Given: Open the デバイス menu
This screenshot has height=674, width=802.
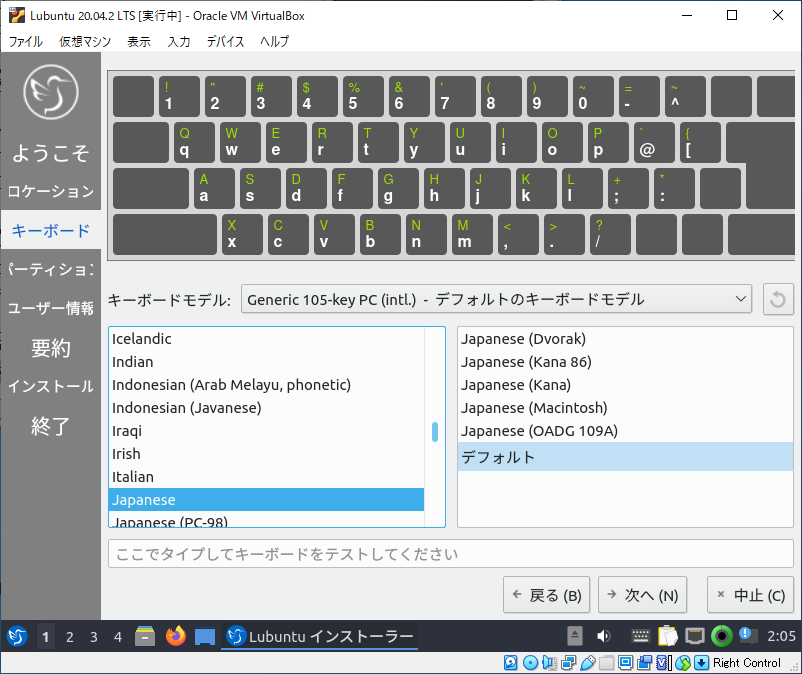Looking at the screenshot, I should (226, 41).
